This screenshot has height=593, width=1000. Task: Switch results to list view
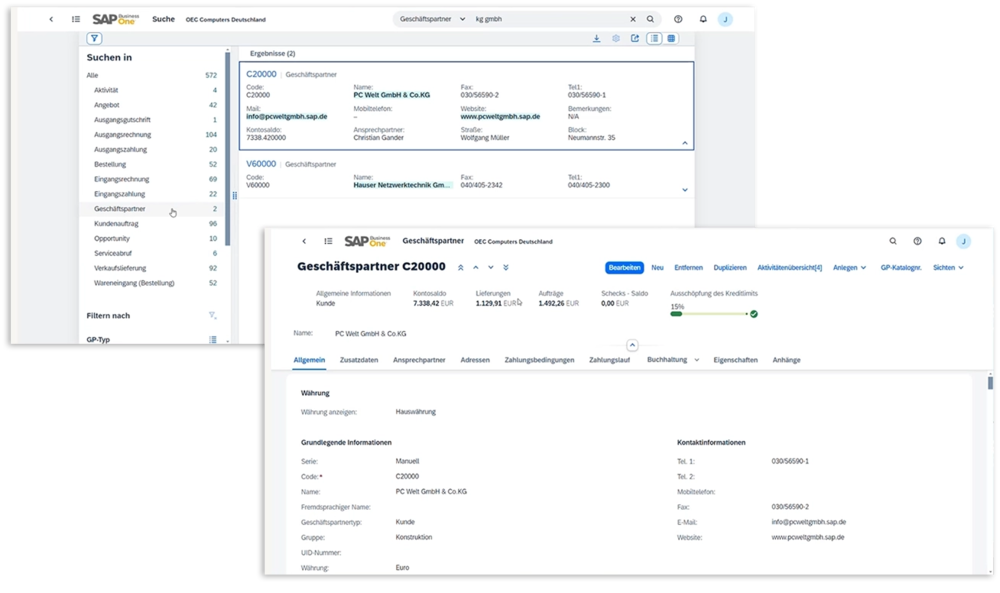click(654, 39)
